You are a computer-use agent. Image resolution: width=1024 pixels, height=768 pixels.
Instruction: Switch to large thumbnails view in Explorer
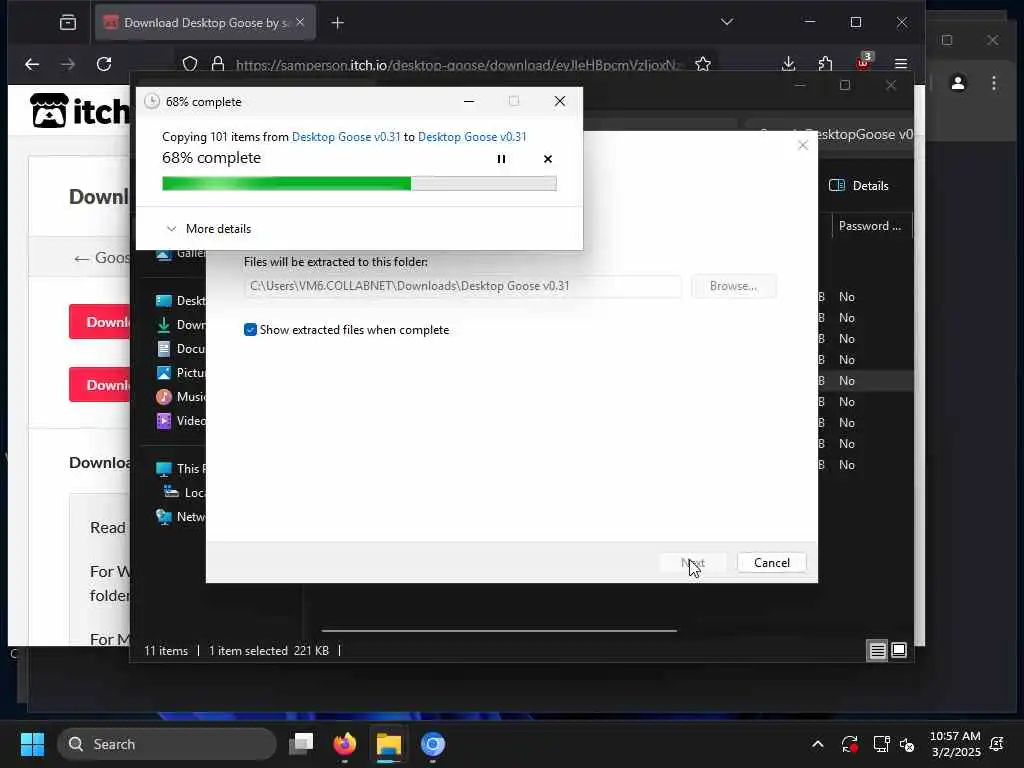pyautogui.click(x=899, y=650)
